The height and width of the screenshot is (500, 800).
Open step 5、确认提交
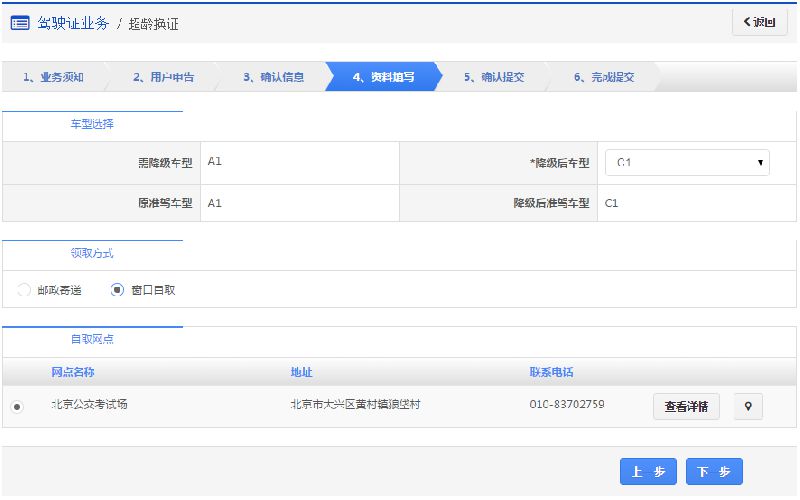(x=493, y=77)
